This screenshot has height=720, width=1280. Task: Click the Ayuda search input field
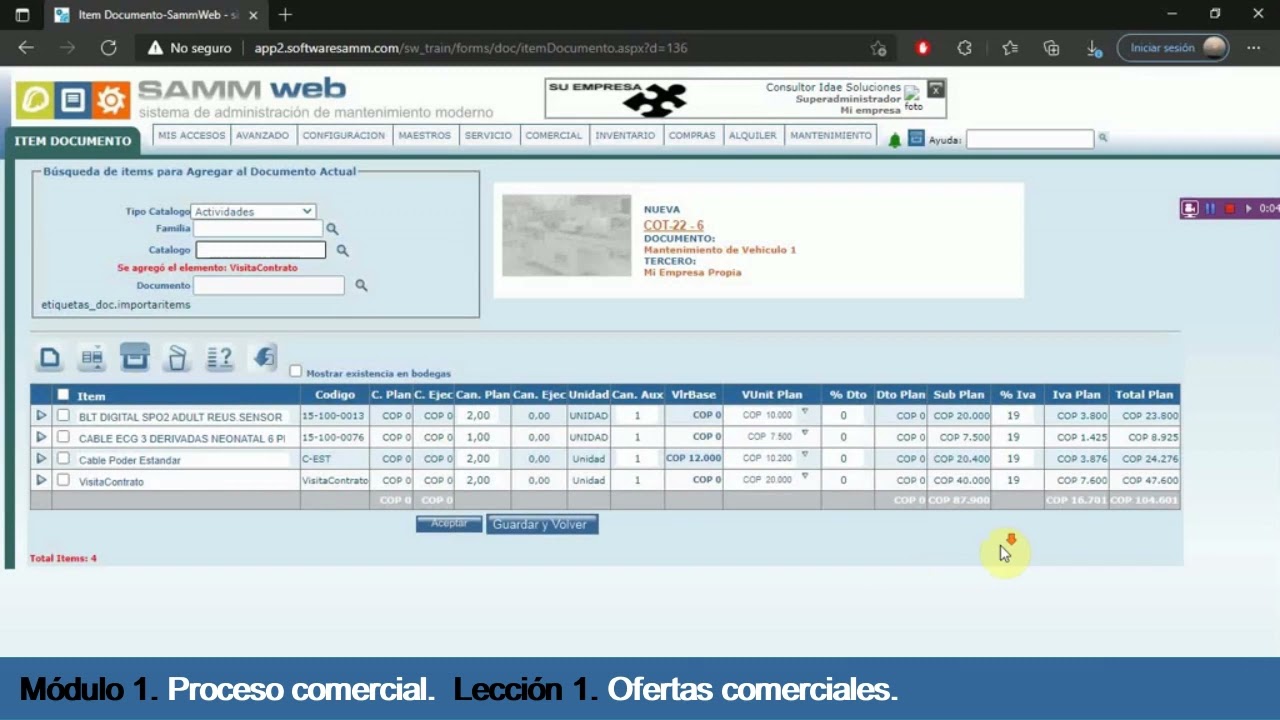click(x=1030, y=140)
